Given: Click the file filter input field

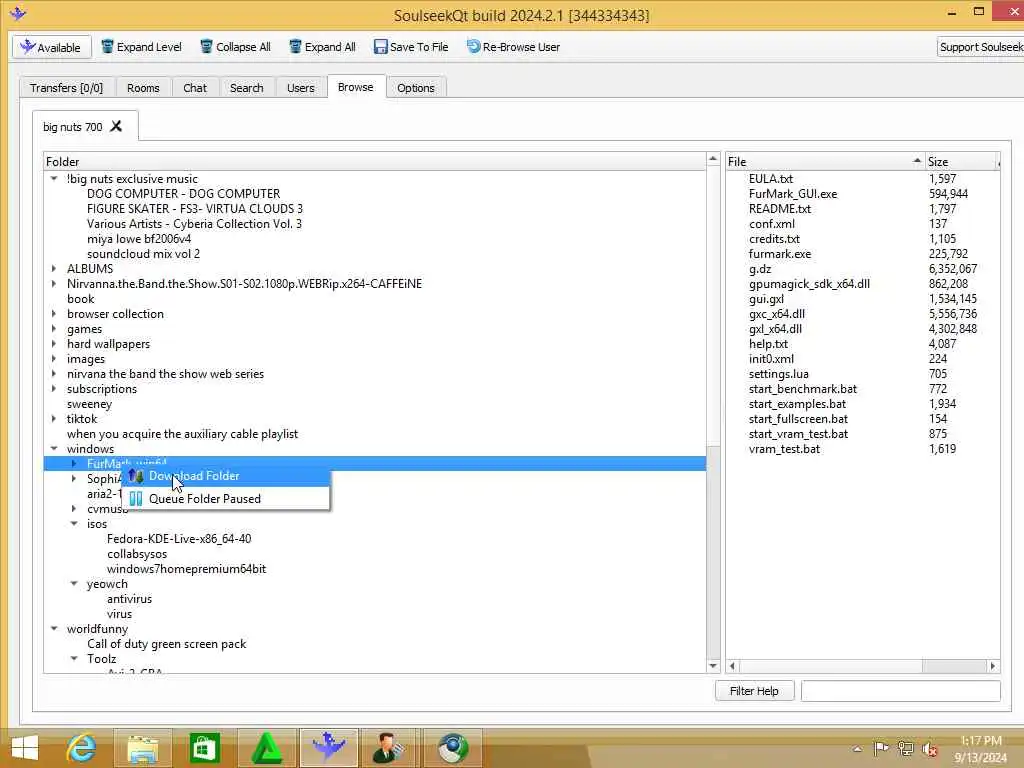Looking at the screenshot, I should point(901,691).
